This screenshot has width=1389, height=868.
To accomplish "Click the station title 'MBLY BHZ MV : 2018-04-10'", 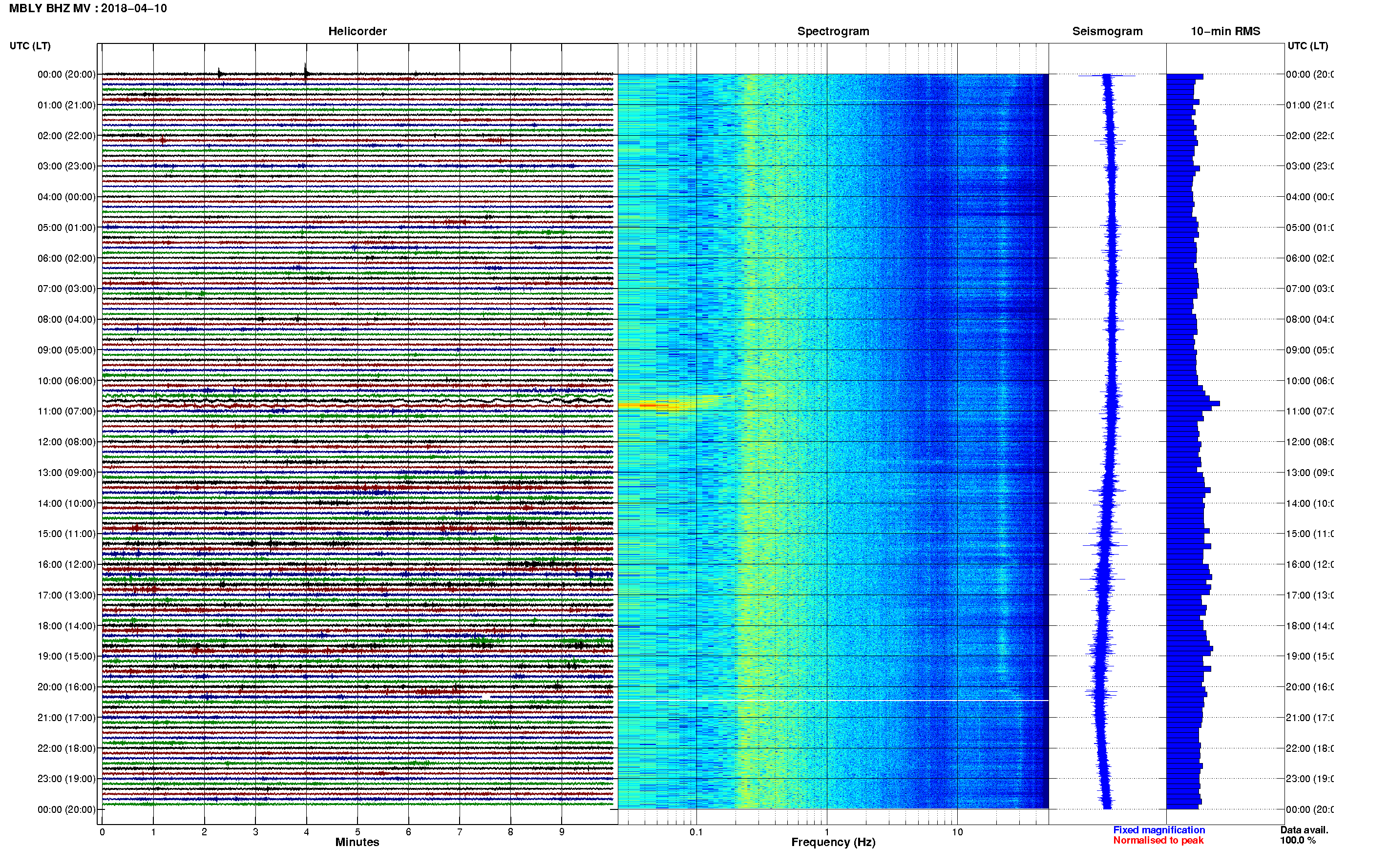I will coord(88,8).
